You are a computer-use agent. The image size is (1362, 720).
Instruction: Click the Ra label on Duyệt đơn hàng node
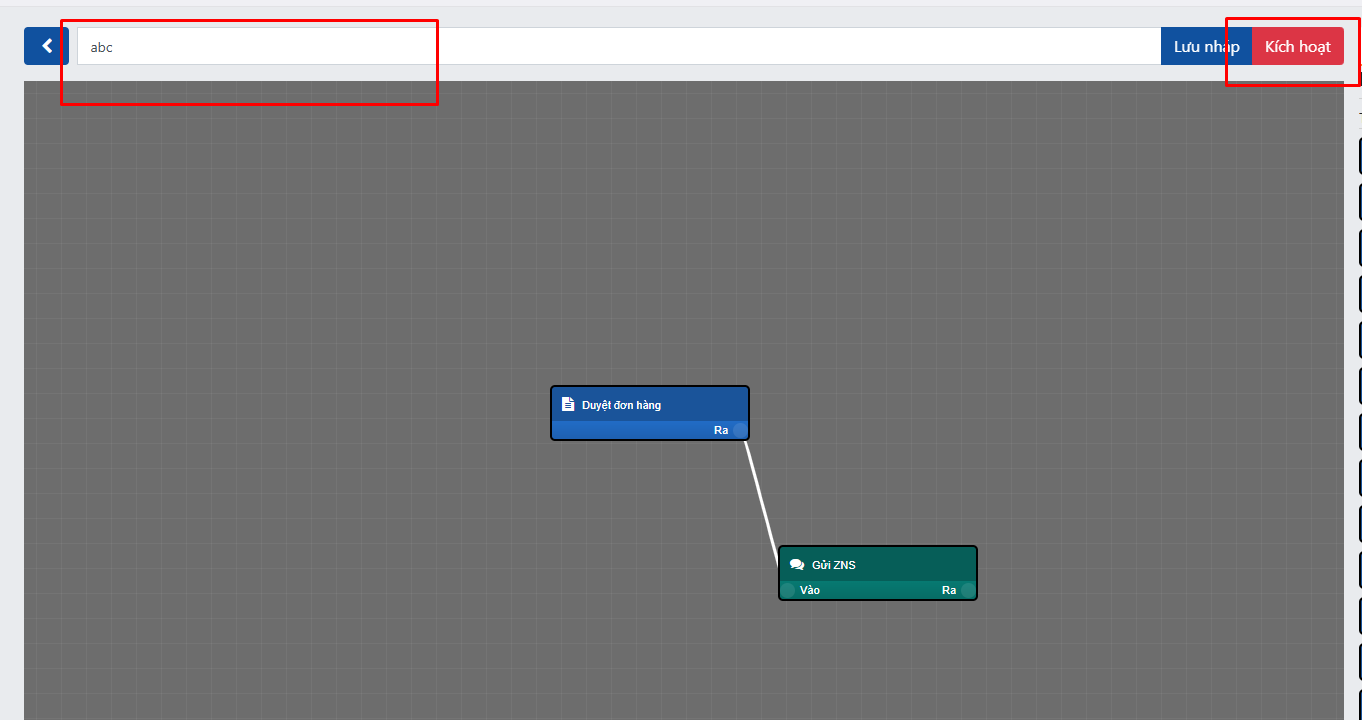point(721,430)
